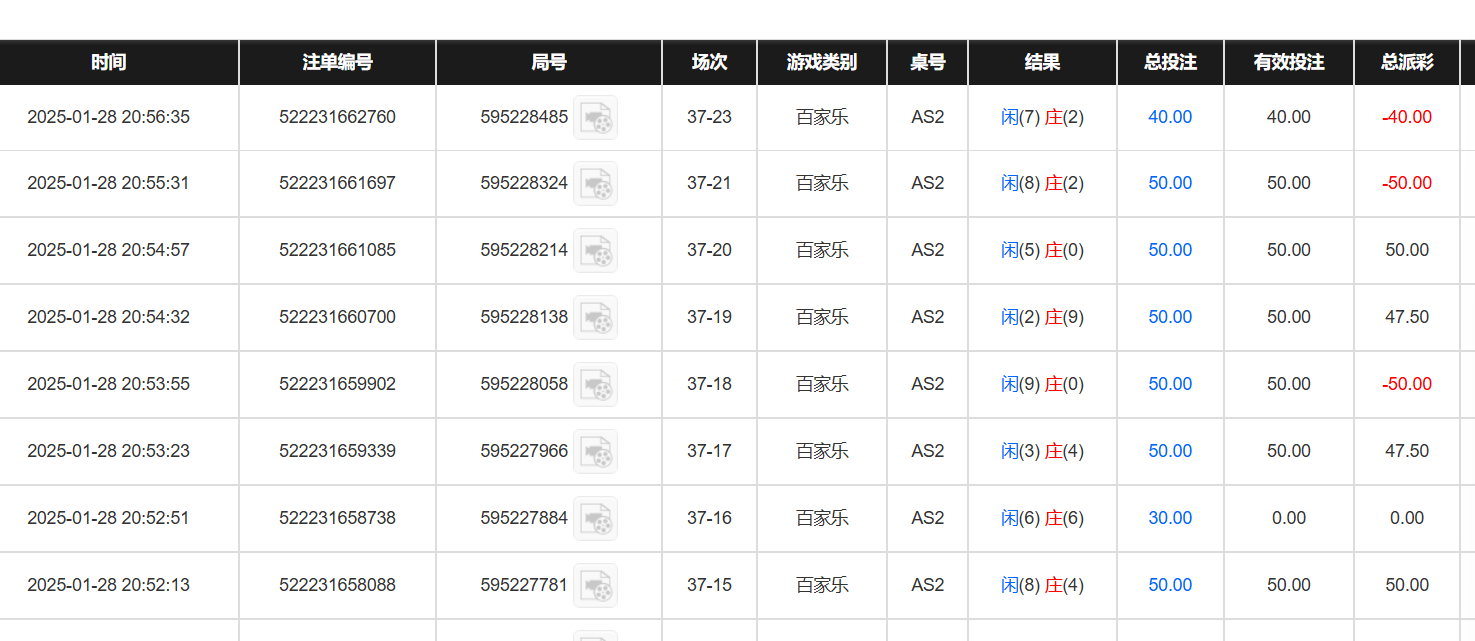Launch video replay for round 595227781
Screen dimensions: 1475x641
tap(595, 586)
